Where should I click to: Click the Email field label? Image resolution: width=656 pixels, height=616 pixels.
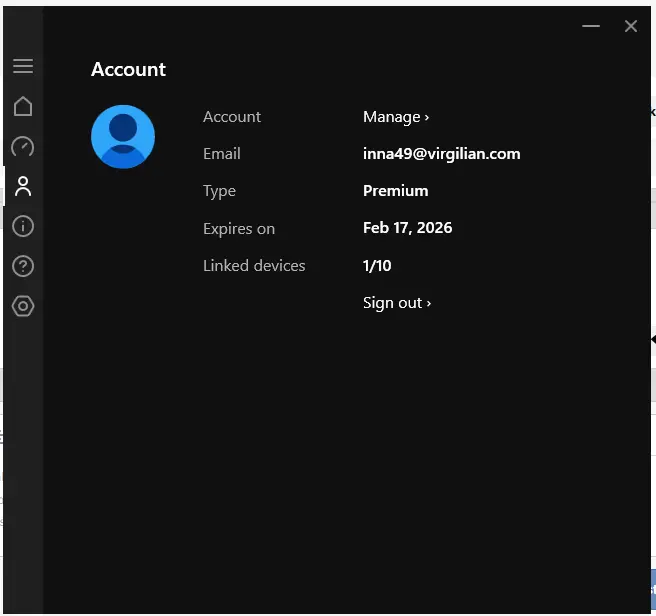point(222,154)
